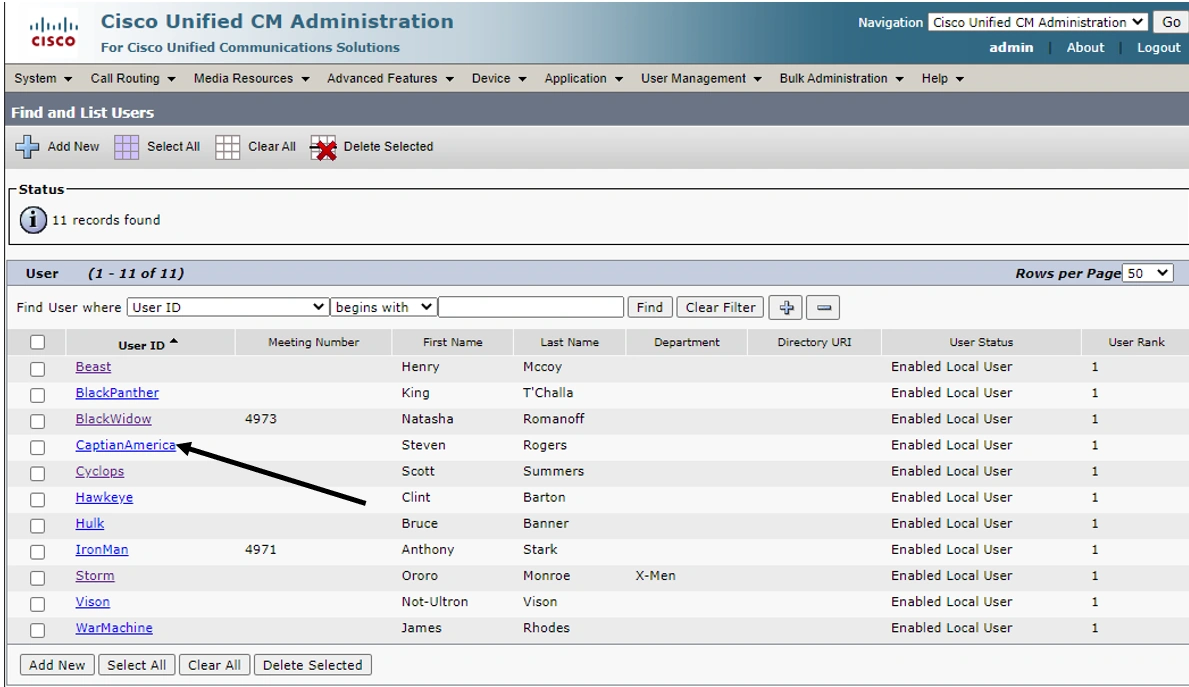Open the Rows per Page dropdown
1189x687 pixels.
coord(1147,273)
